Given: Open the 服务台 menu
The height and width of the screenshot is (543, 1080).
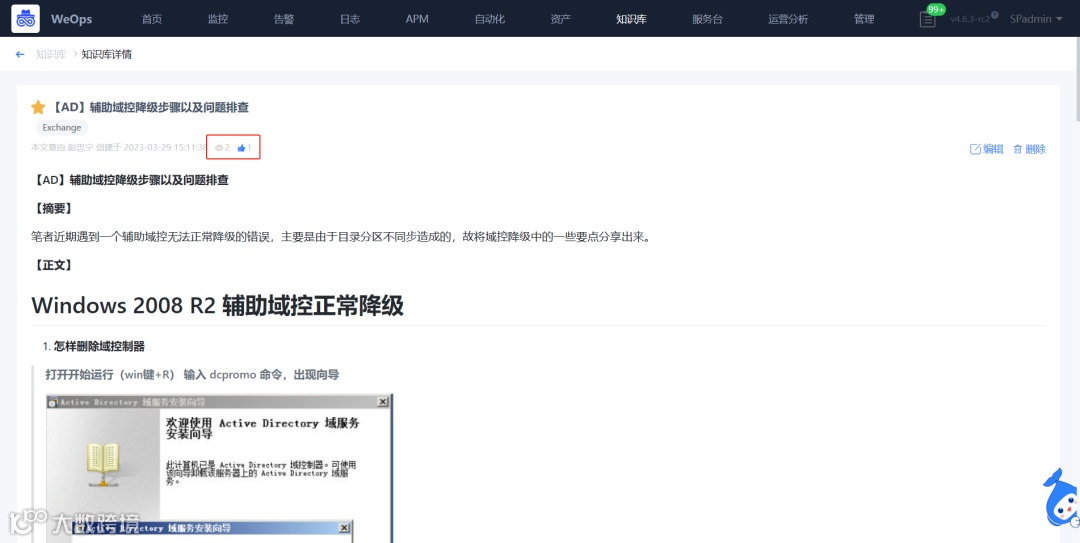Looking at the screenshot, I should pyautogui.click(x=707, y=19).
